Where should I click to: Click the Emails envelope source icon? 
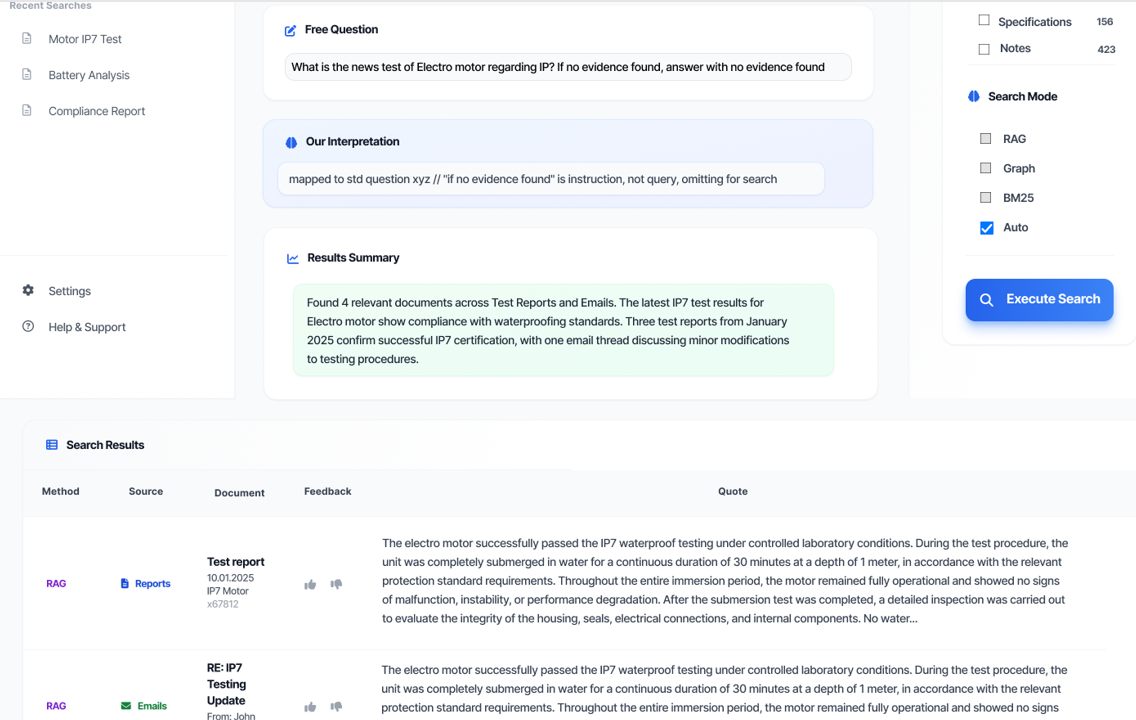coord(126,706)
